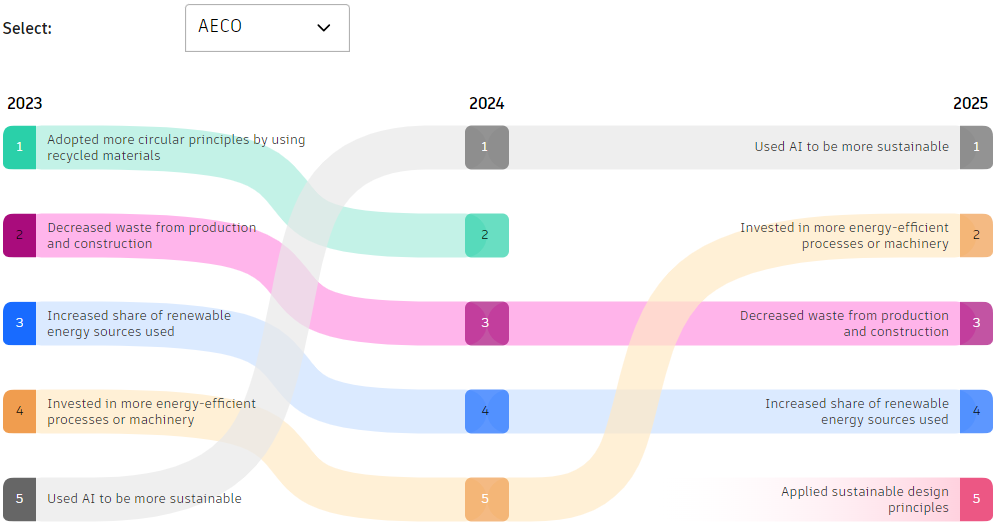Click the blue 2023 rank 3 badge
The width and height of the screenshot is (994, 523).
tap(19, 323)
